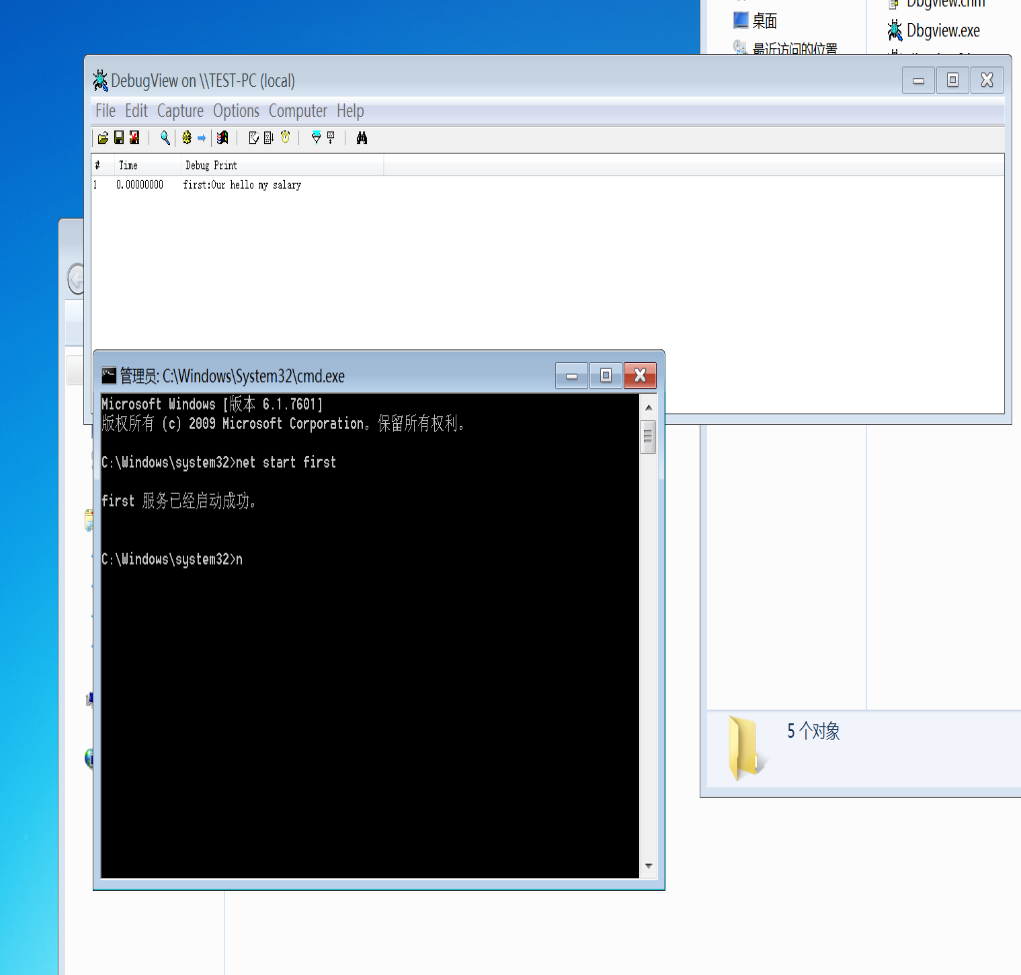
Task: Click the cmd vertical scrollbar thumb
Action: (x=649, y=438)
